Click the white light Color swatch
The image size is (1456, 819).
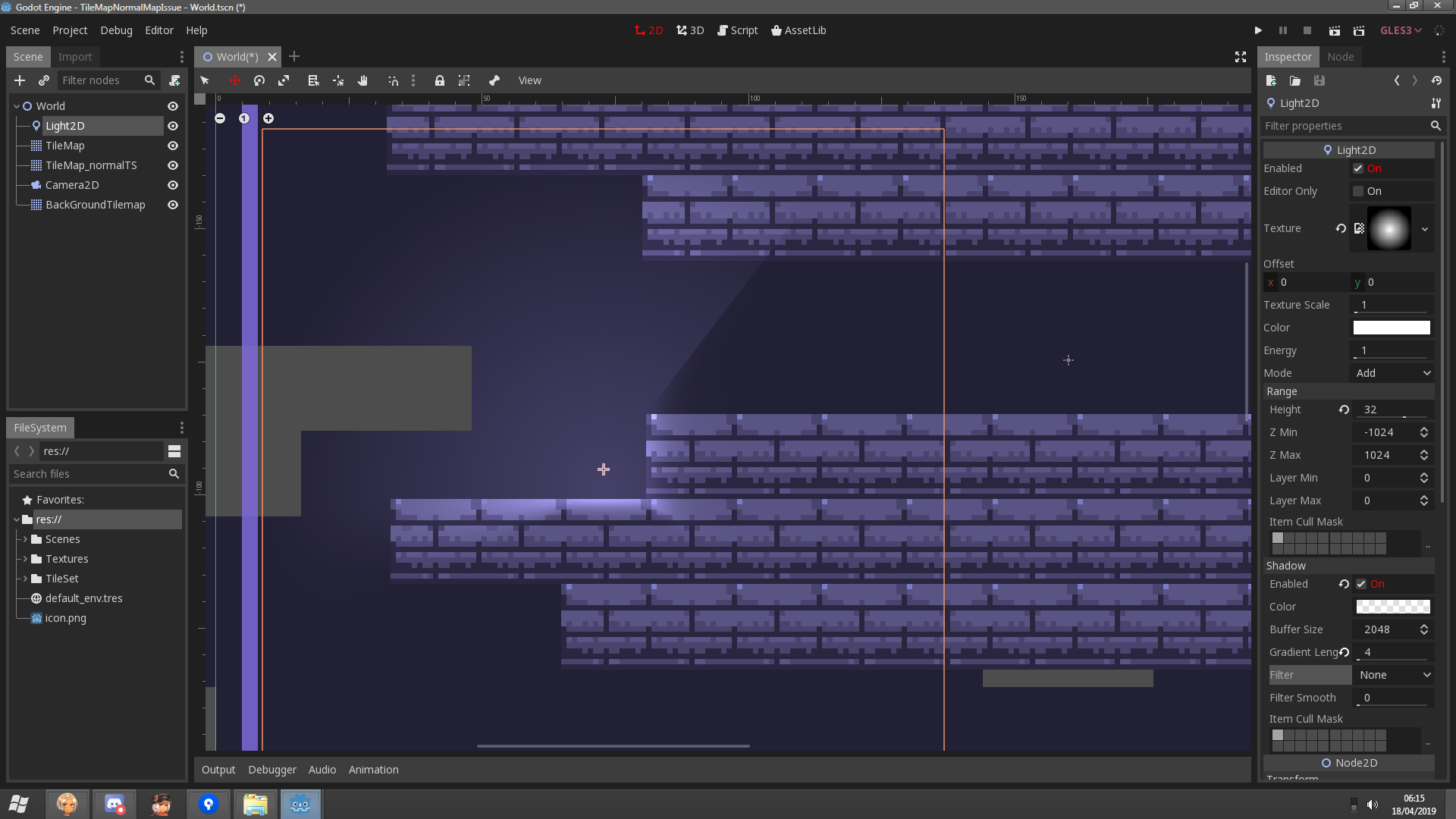coord(1392,328)
